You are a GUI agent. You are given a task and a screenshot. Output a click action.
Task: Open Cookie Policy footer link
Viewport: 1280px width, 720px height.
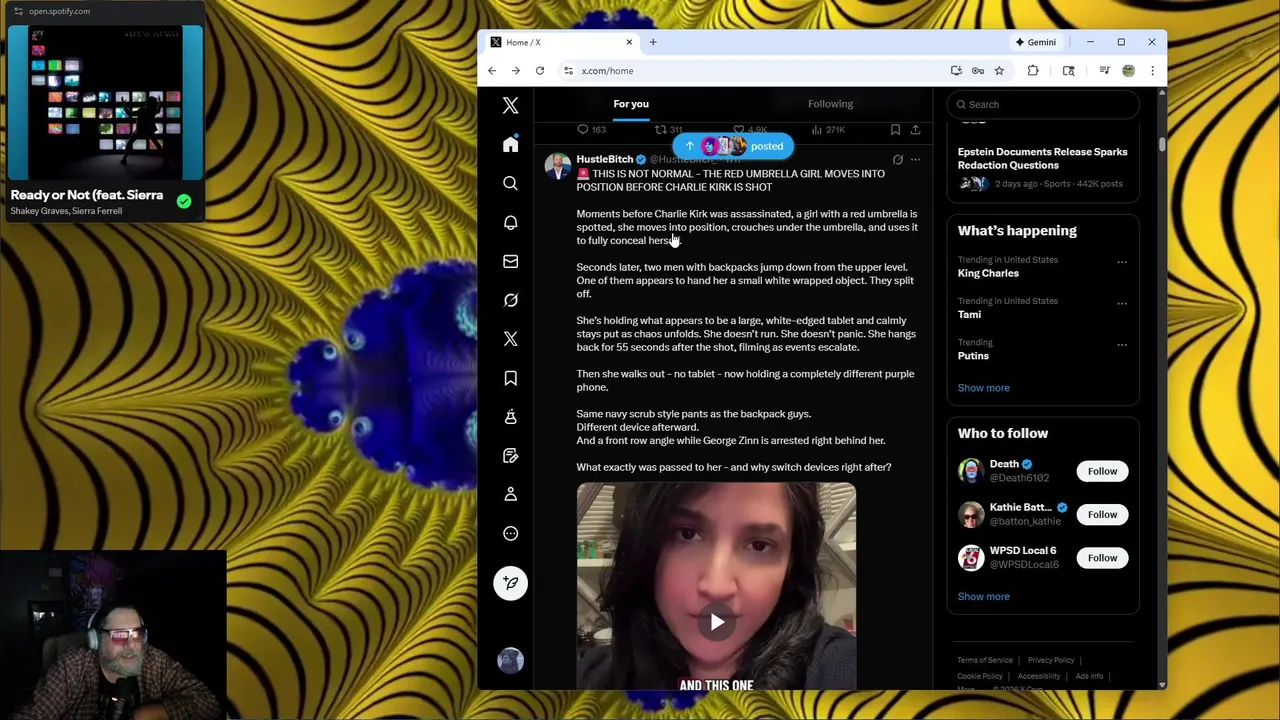point(980,676)
